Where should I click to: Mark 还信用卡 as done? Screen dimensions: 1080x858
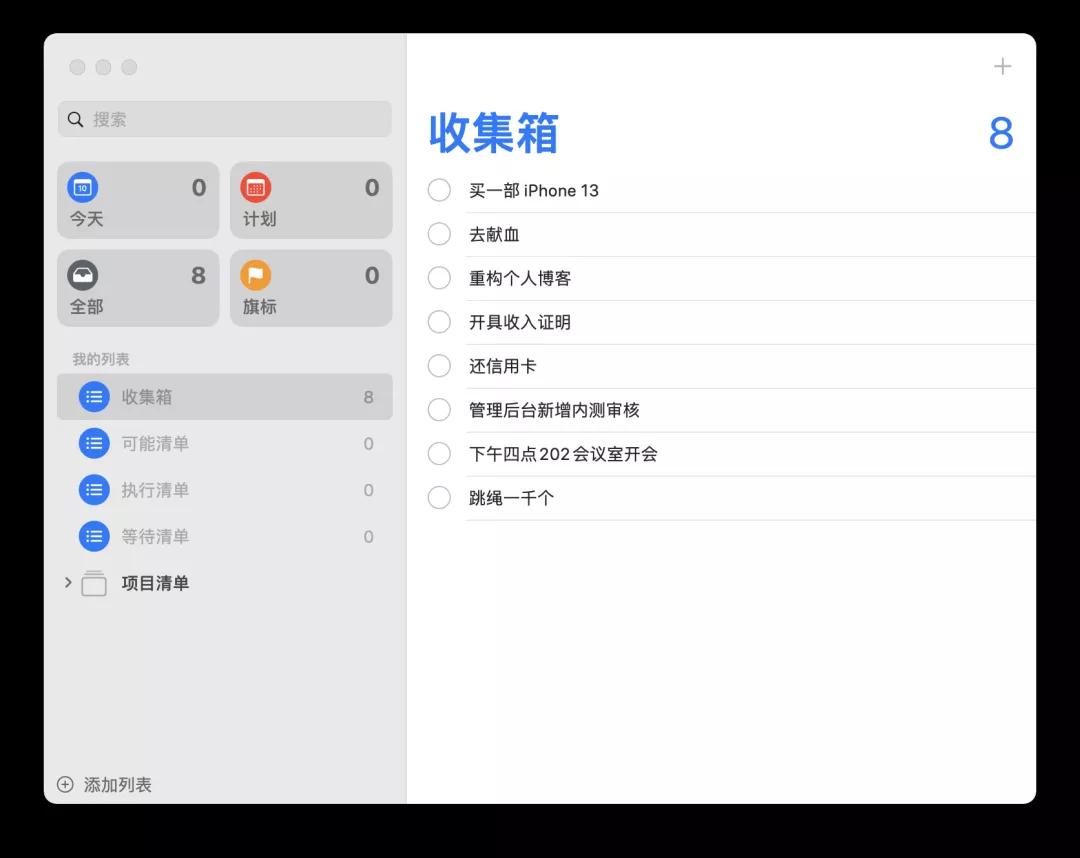coord(439,366)
